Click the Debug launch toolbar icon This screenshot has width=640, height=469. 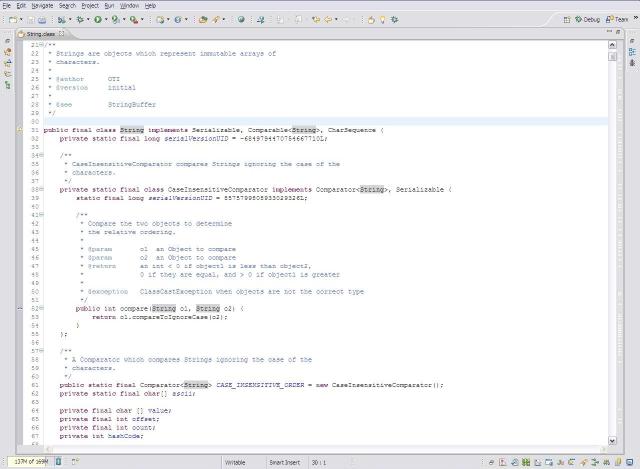point(78,19)
